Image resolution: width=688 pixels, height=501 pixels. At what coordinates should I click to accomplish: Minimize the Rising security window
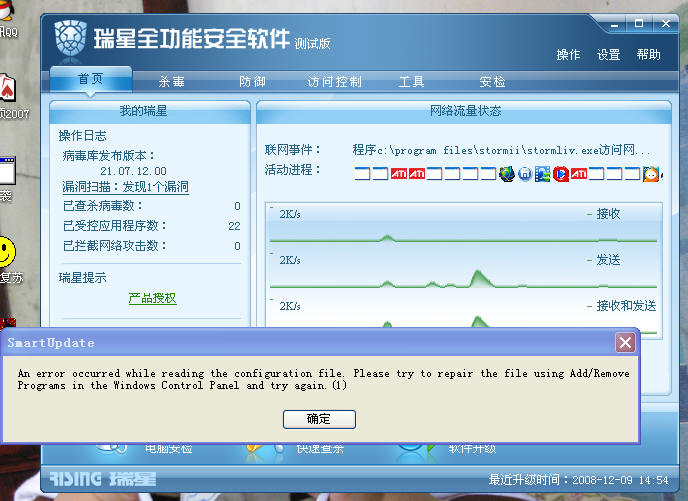(x=614, y=25)
